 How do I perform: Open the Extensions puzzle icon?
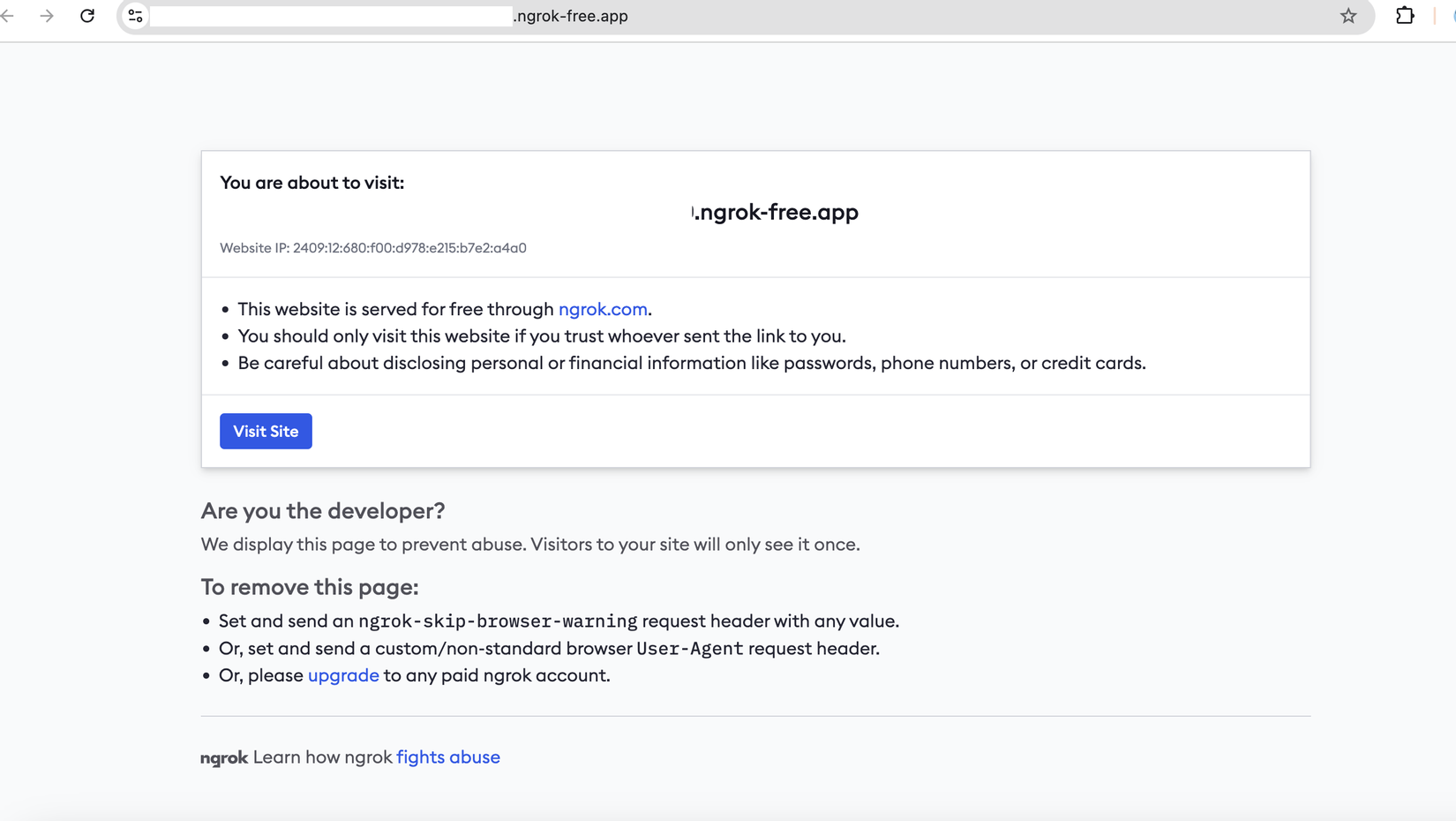point(1405,16)
